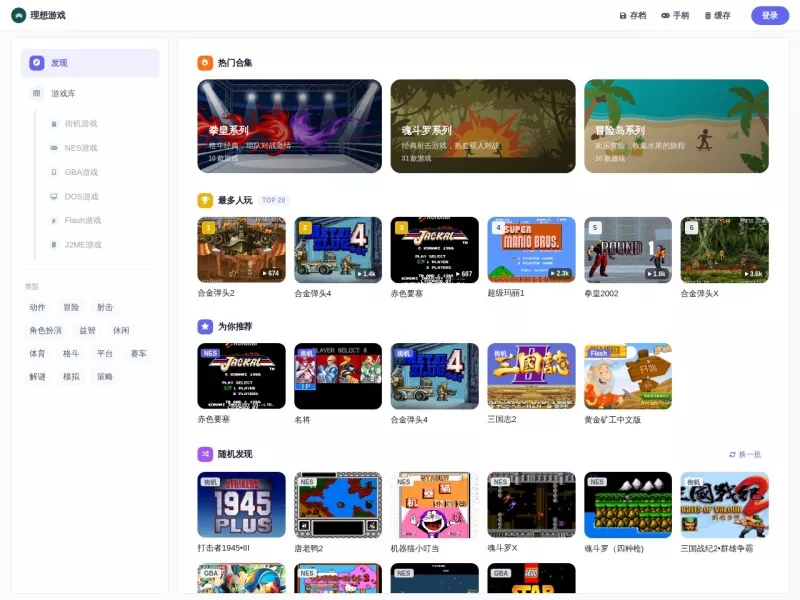Filter by 角色扮演 genre tag
The width and height of the screenshot is (800, 600).
45,331
